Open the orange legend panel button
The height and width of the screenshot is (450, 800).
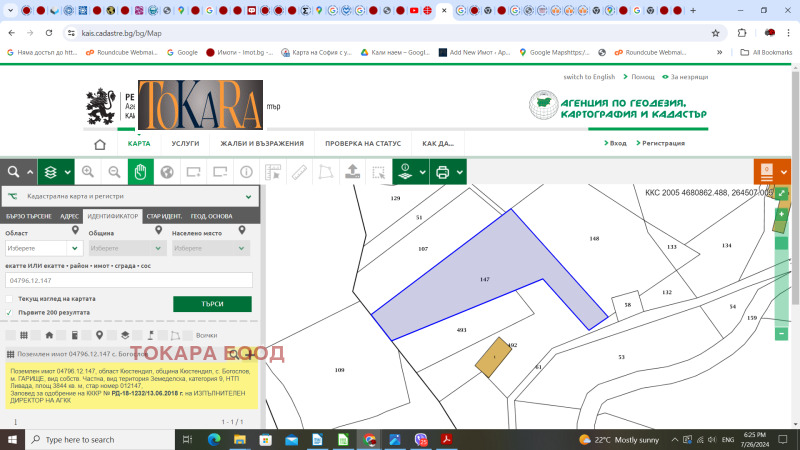tap(766, 172)
